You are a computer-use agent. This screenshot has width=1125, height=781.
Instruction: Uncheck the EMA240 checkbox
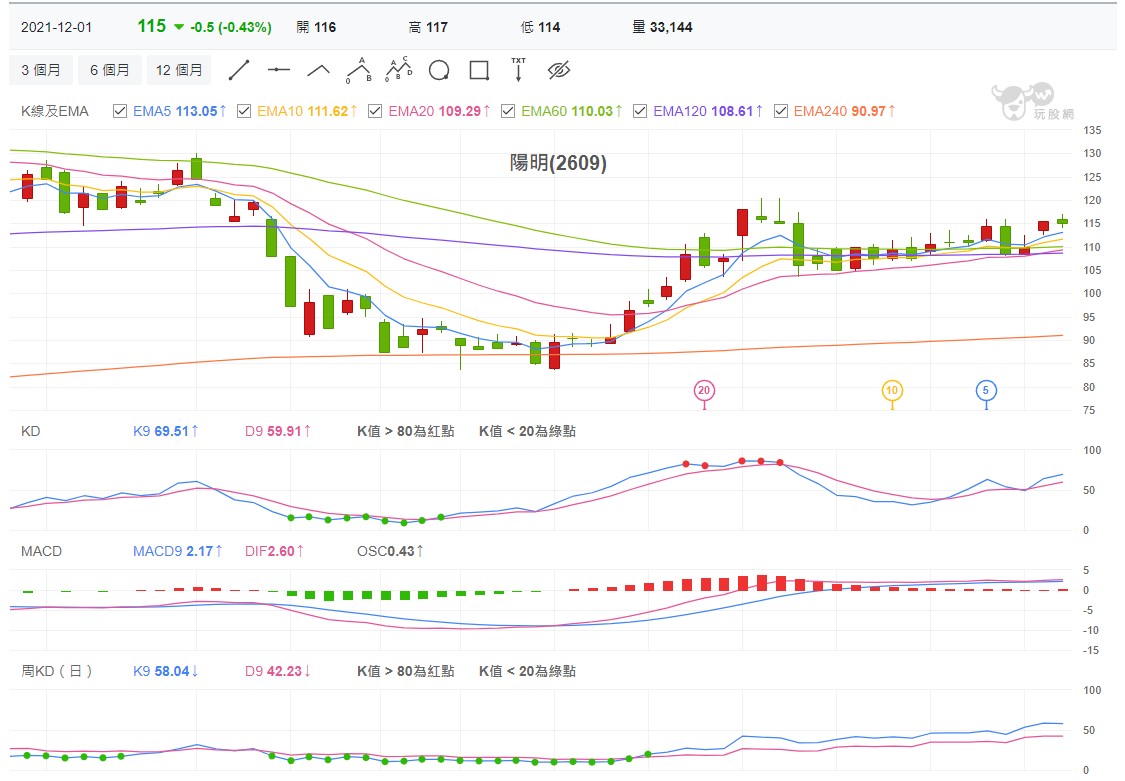[781, 111]
